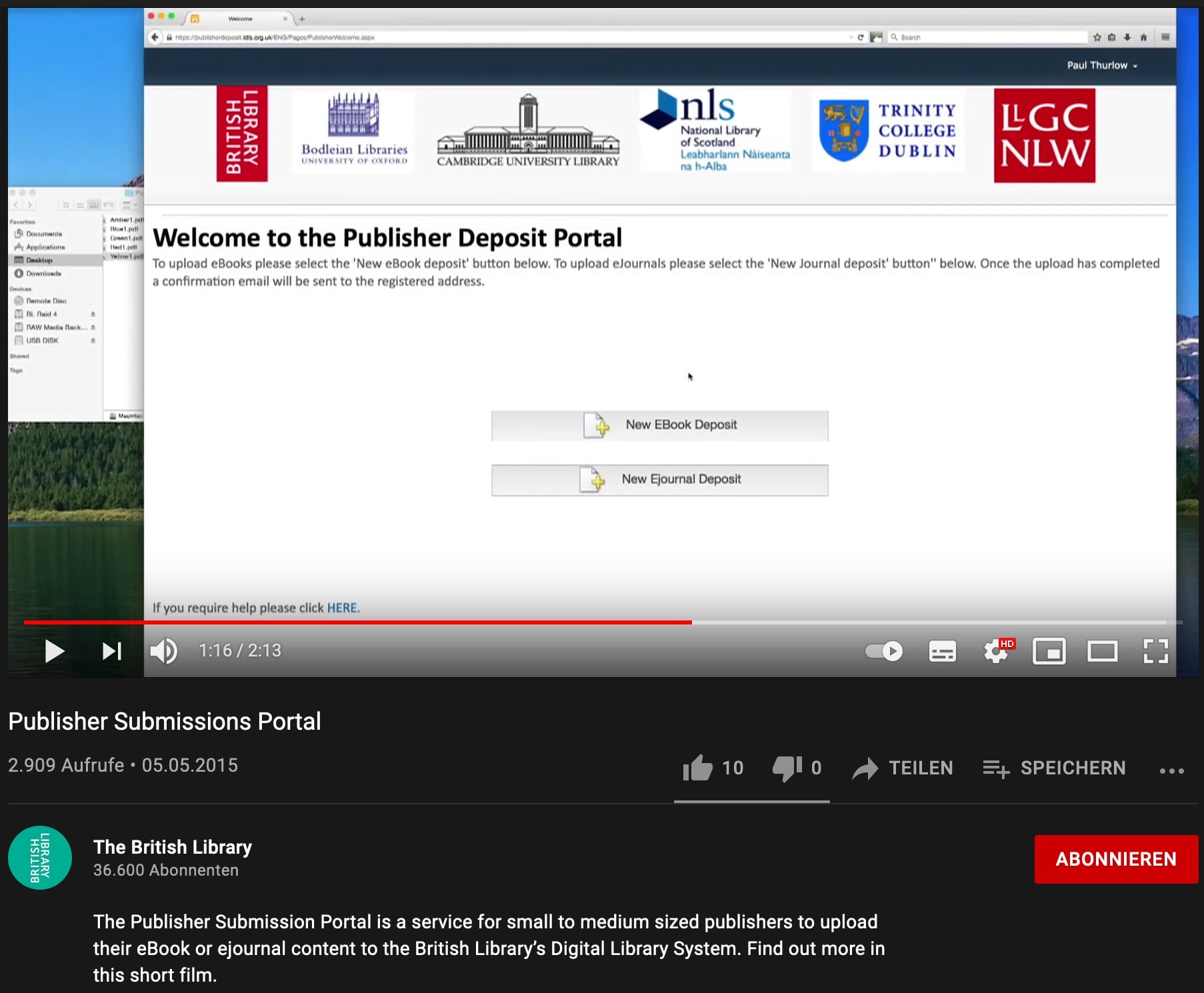1204x993 pixels.
Task: Open The British Library channel name
Action: [x=173, y=847]
